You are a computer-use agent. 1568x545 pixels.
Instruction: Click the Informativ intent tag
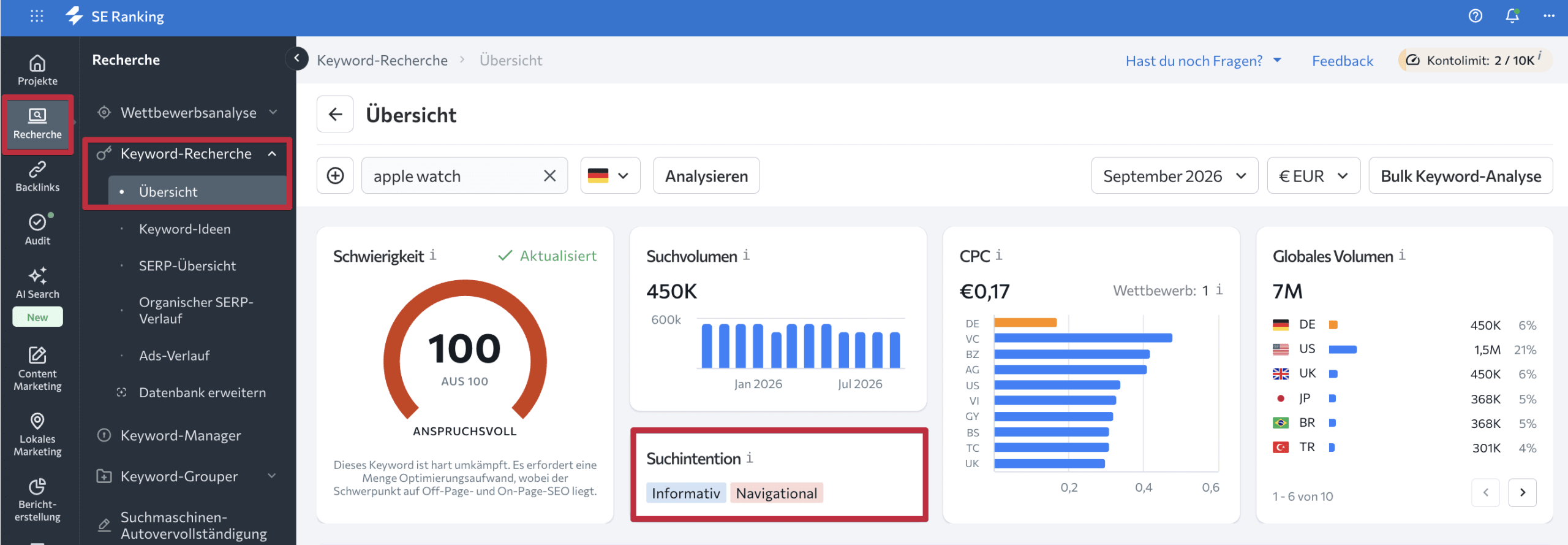pyautogui.click(x=686, y=493)
